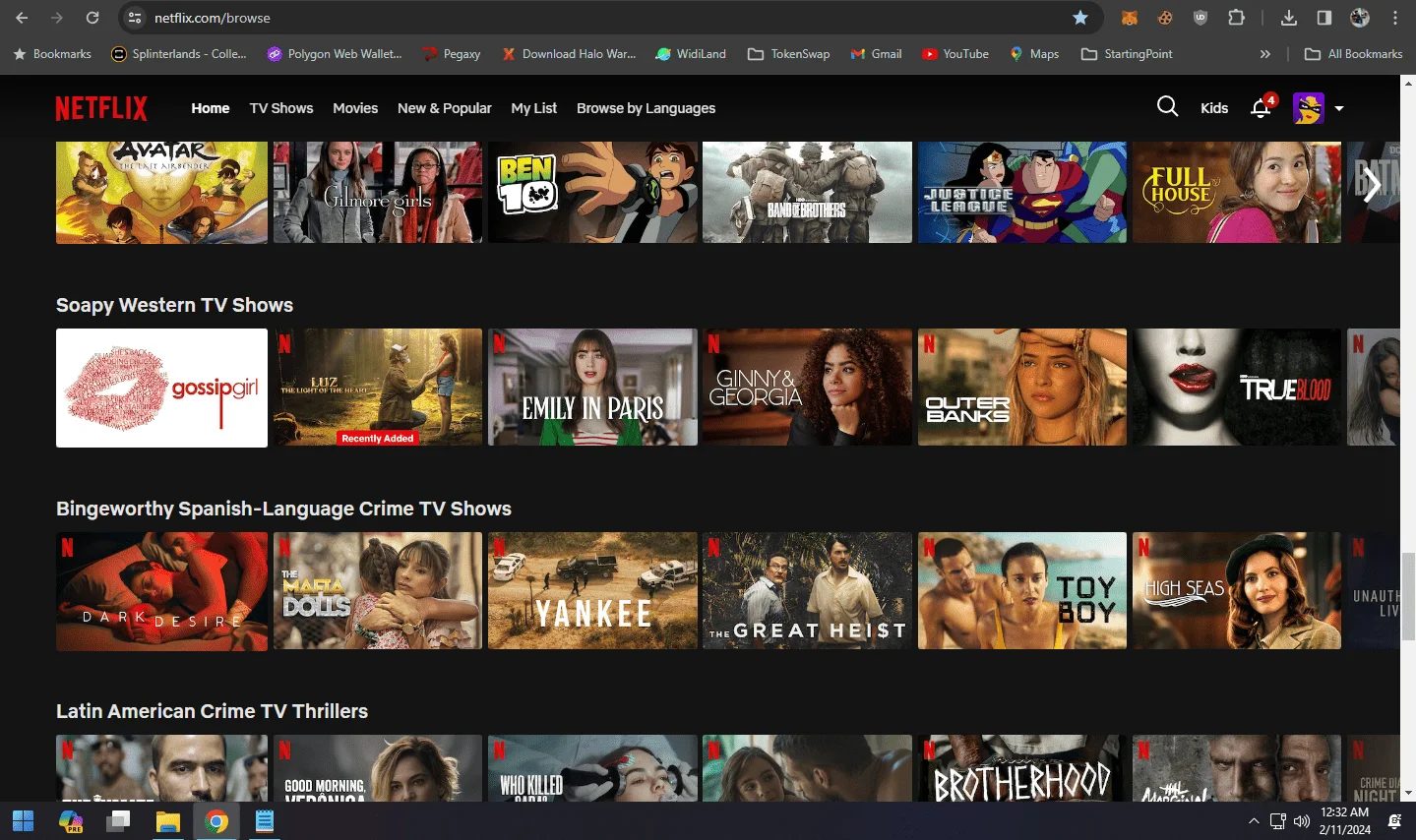Open Task View on the taskbar
The height and width of the screenshot is (840, 1416).
click(119, 821)
